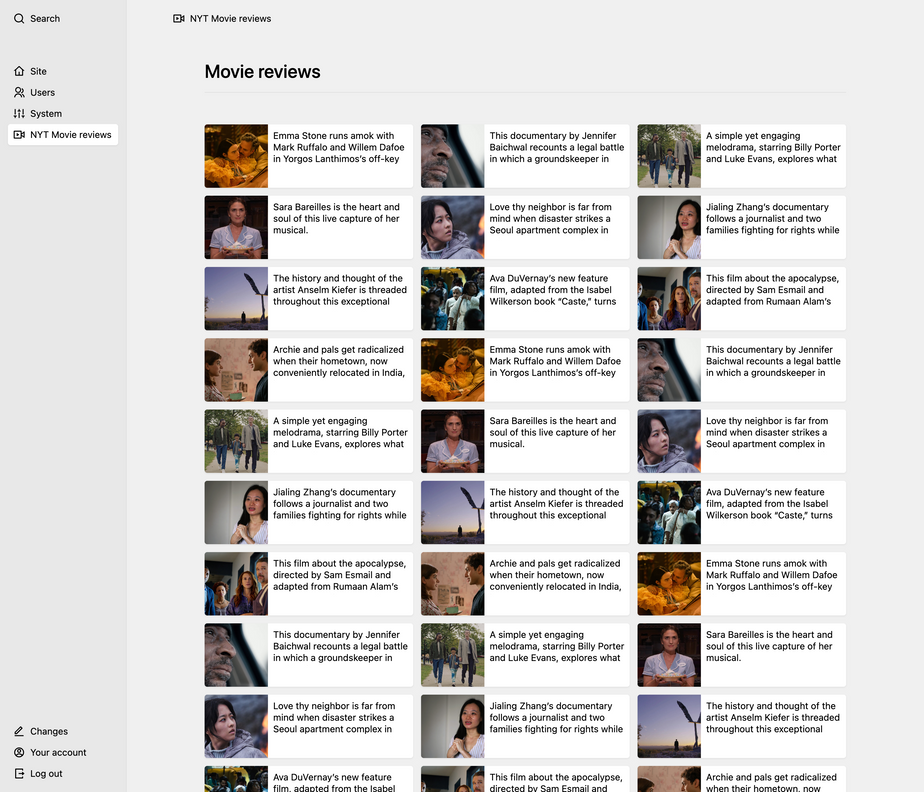924x792 pixels.
Task: Select the first Anselm Kiefer review thumbnail
Action: pyautogui.click(x=236, y=298)
